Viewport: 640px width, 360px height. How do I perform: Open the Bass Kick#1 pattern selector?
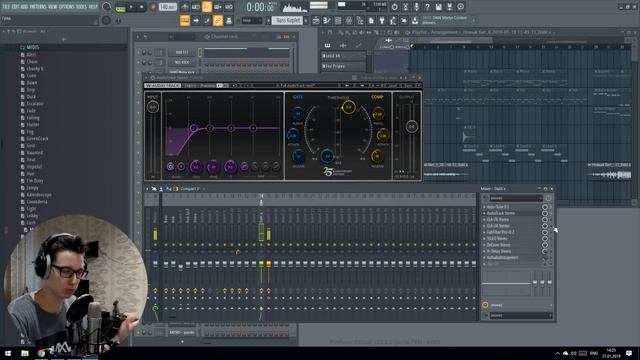287,20
